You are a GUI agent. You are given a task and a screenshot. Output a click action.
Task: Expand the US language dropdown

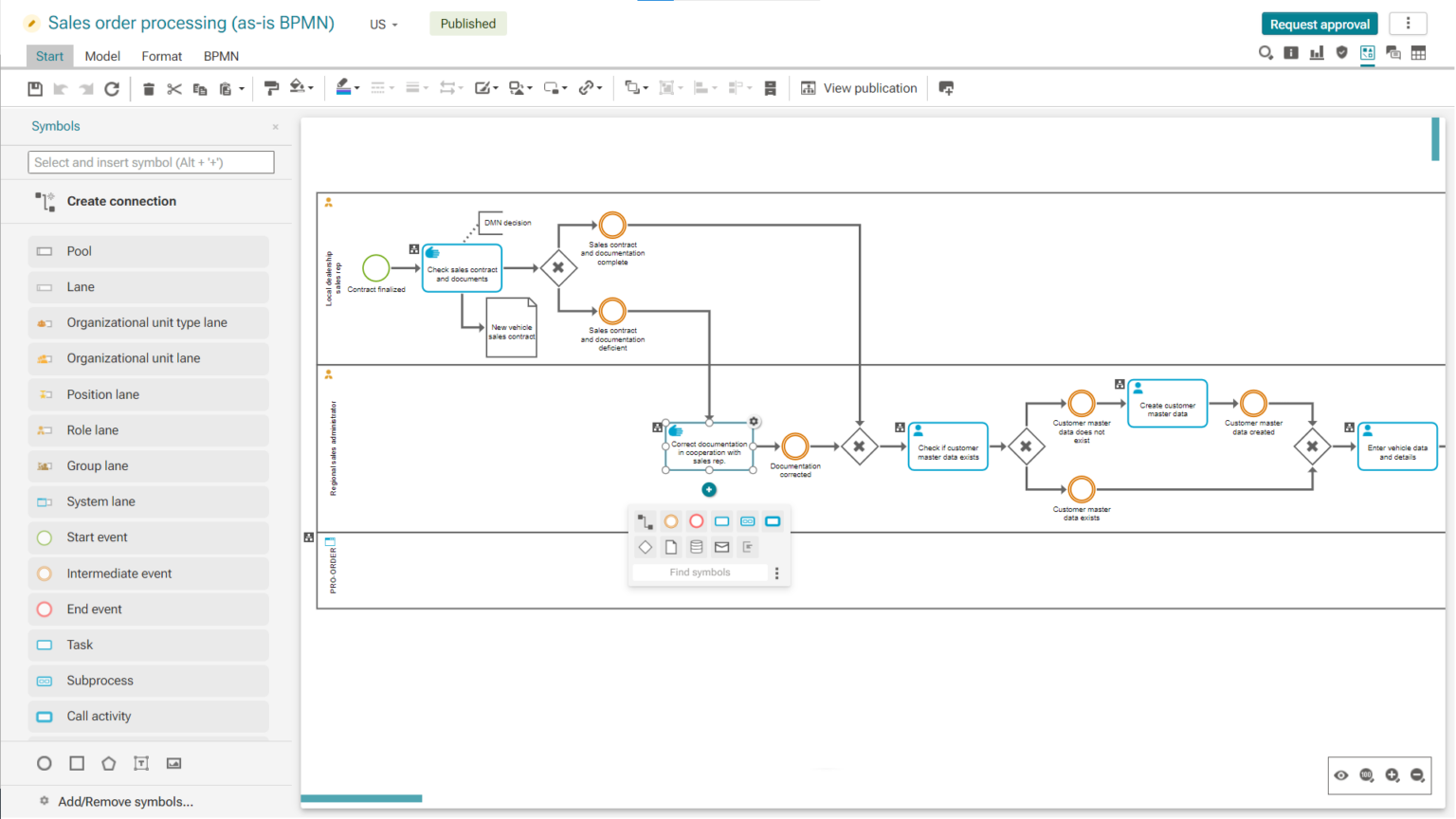(x=383, y=24)
